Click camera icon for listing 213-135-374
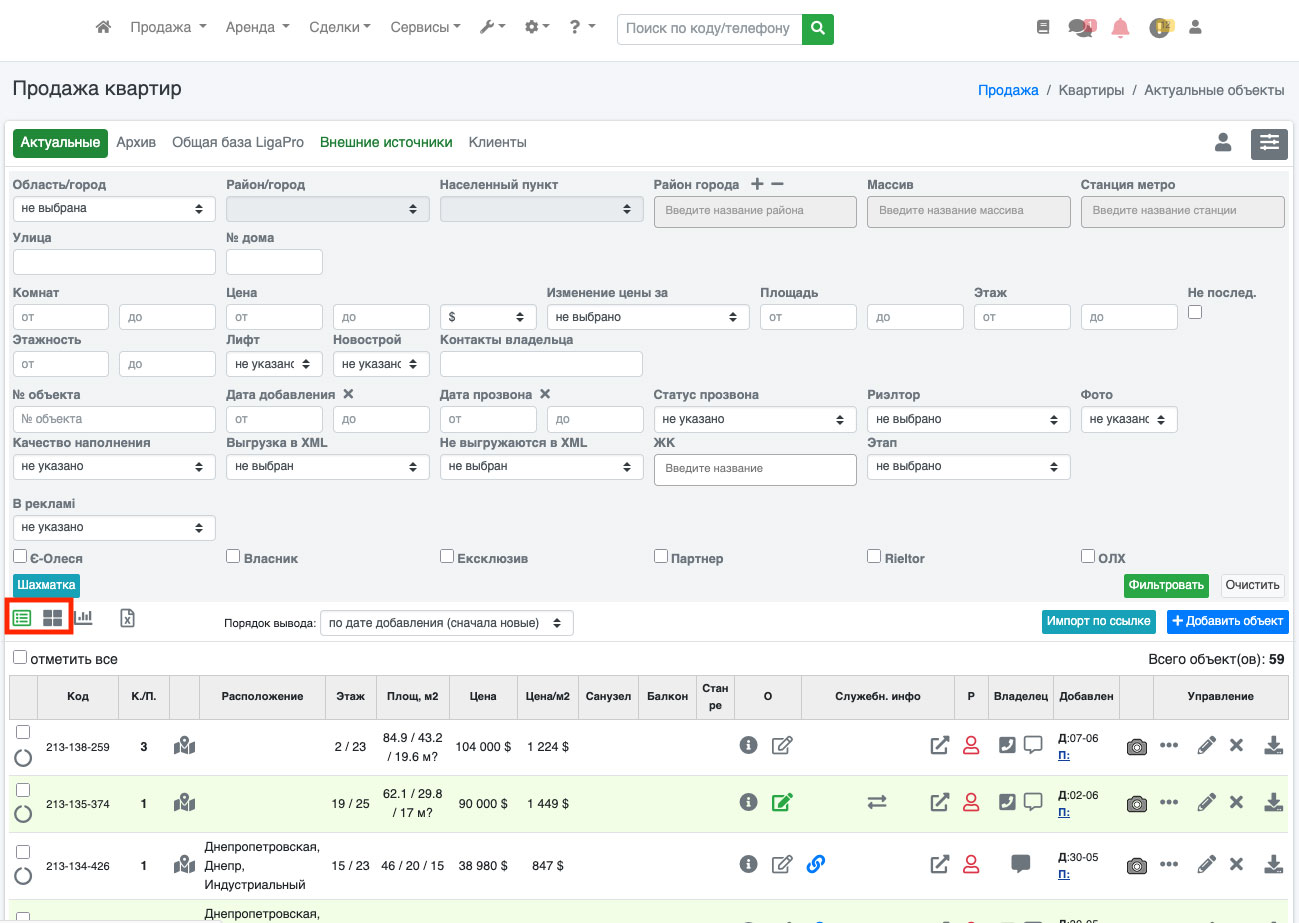This screenshot has width=1299, height=923. click(1136, 803)
